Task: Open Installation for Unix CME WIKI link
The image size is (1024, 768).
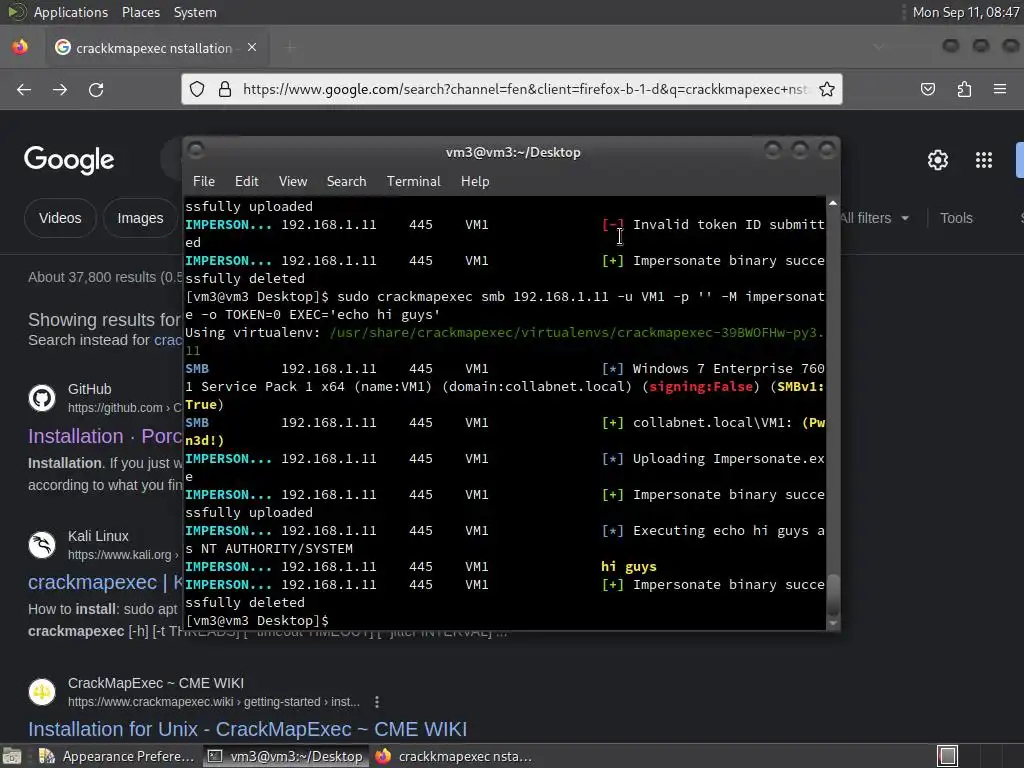Action: tap(248, 729)
